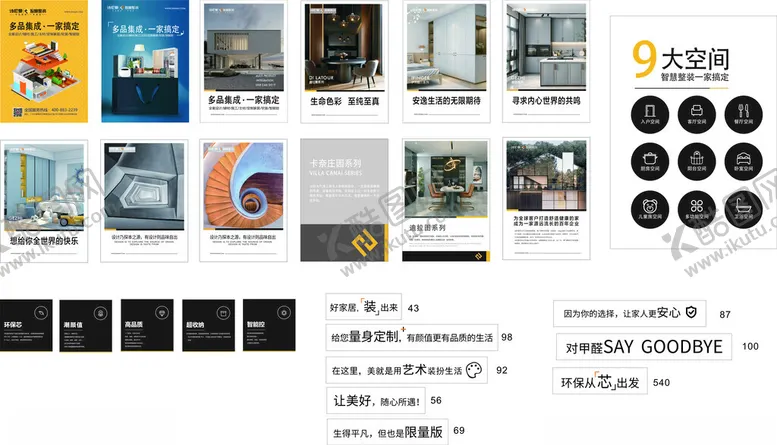Click the 9大空间 heading
Image resolution: width=777 pixels, height=445 pixels.
680,59
